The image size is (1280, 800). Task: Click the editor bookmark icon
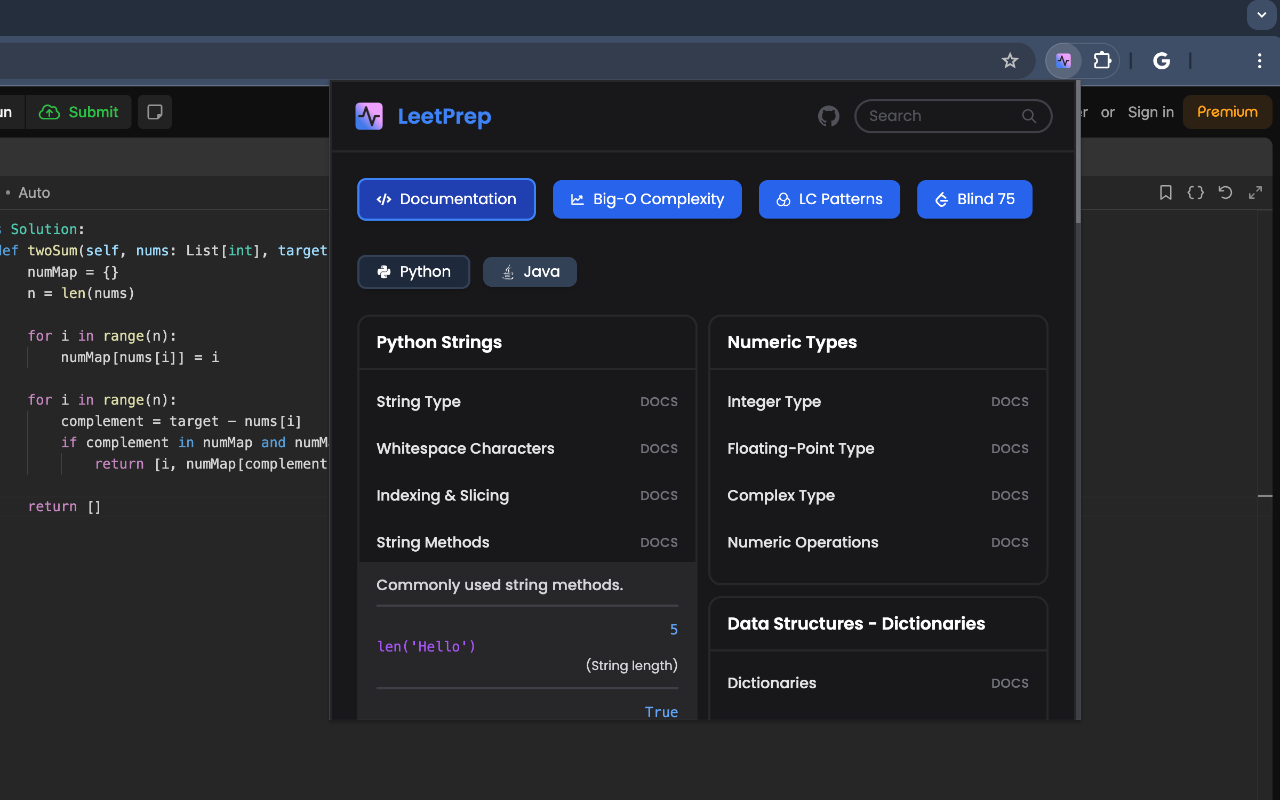(x=1165, y=193)
